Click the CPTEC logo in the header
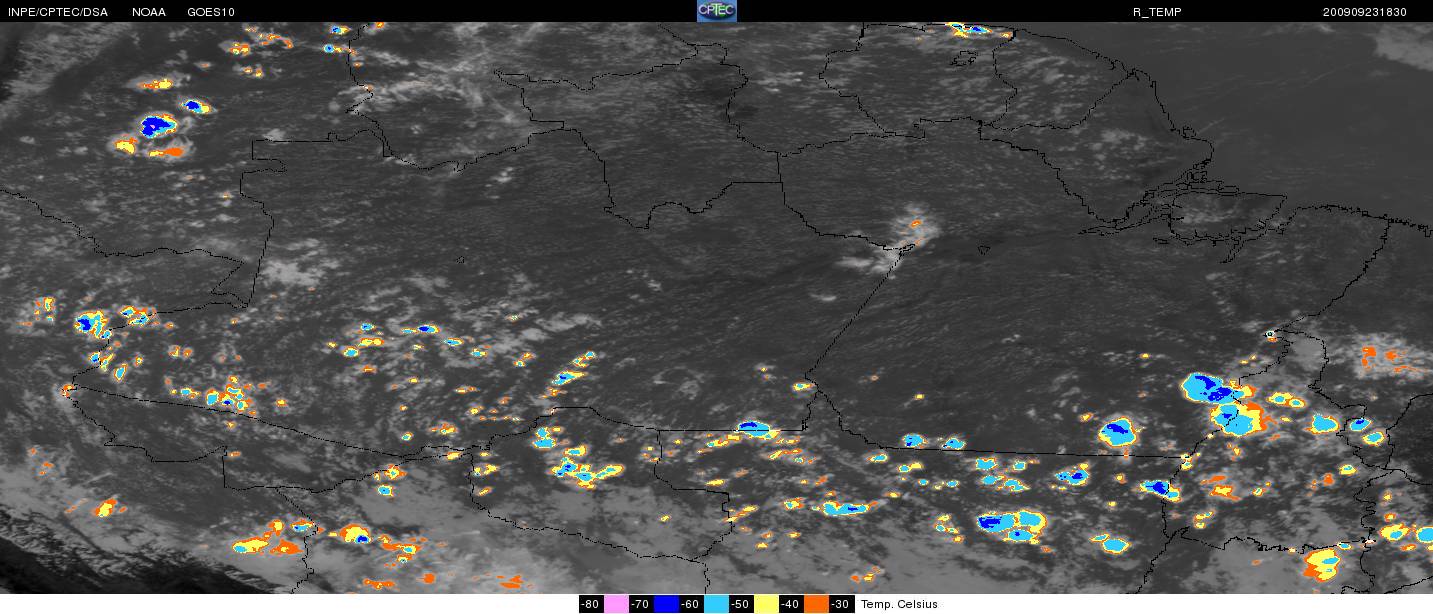1433x614 pixels. point(716,11)
